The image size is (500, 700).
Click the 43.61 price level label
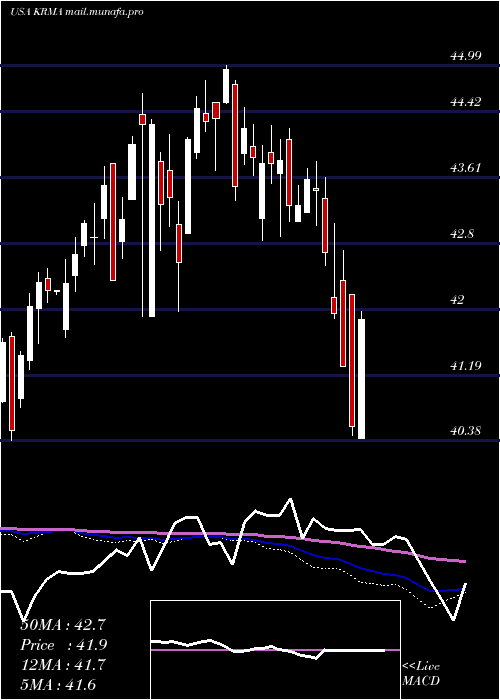[466, 168]
